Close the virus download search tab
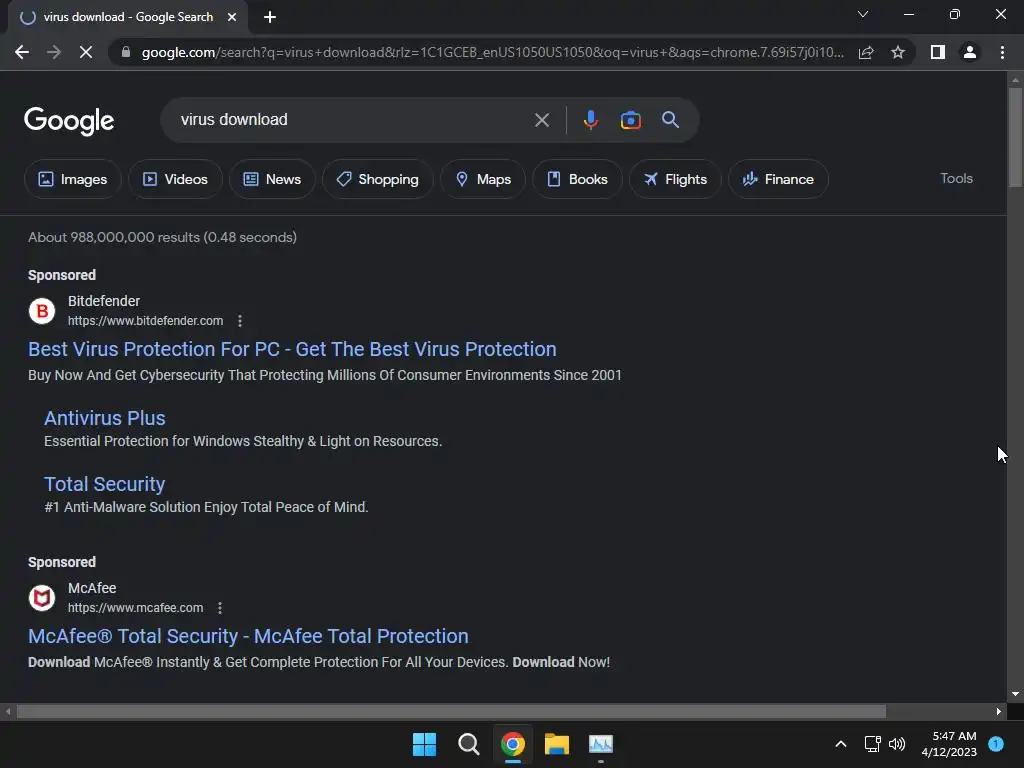This screenshot has height=768, width=1024. click(x=232, y=17)
